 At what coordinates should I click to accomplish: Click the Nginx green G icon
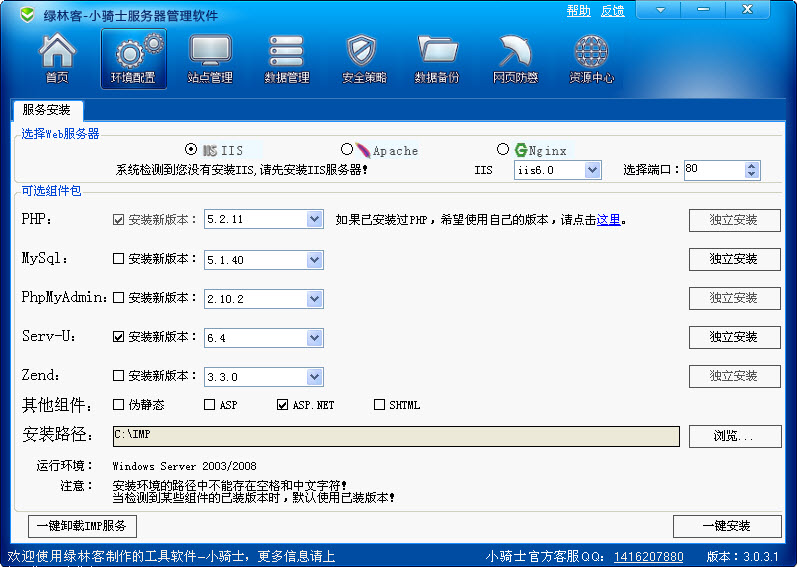(x=521, y=150)
